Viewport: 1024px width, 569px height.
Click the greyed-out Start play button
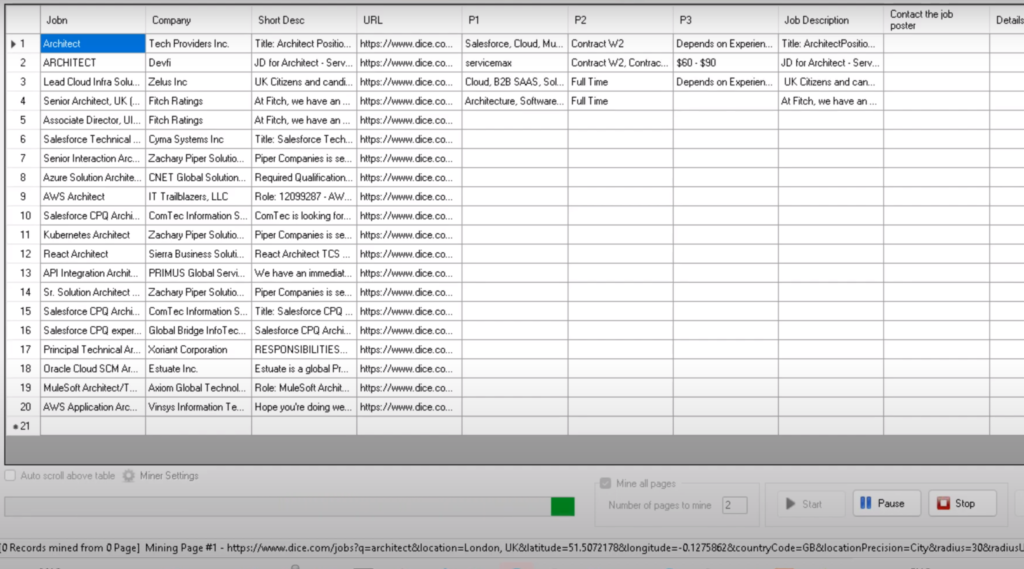(x=803, y=504)
